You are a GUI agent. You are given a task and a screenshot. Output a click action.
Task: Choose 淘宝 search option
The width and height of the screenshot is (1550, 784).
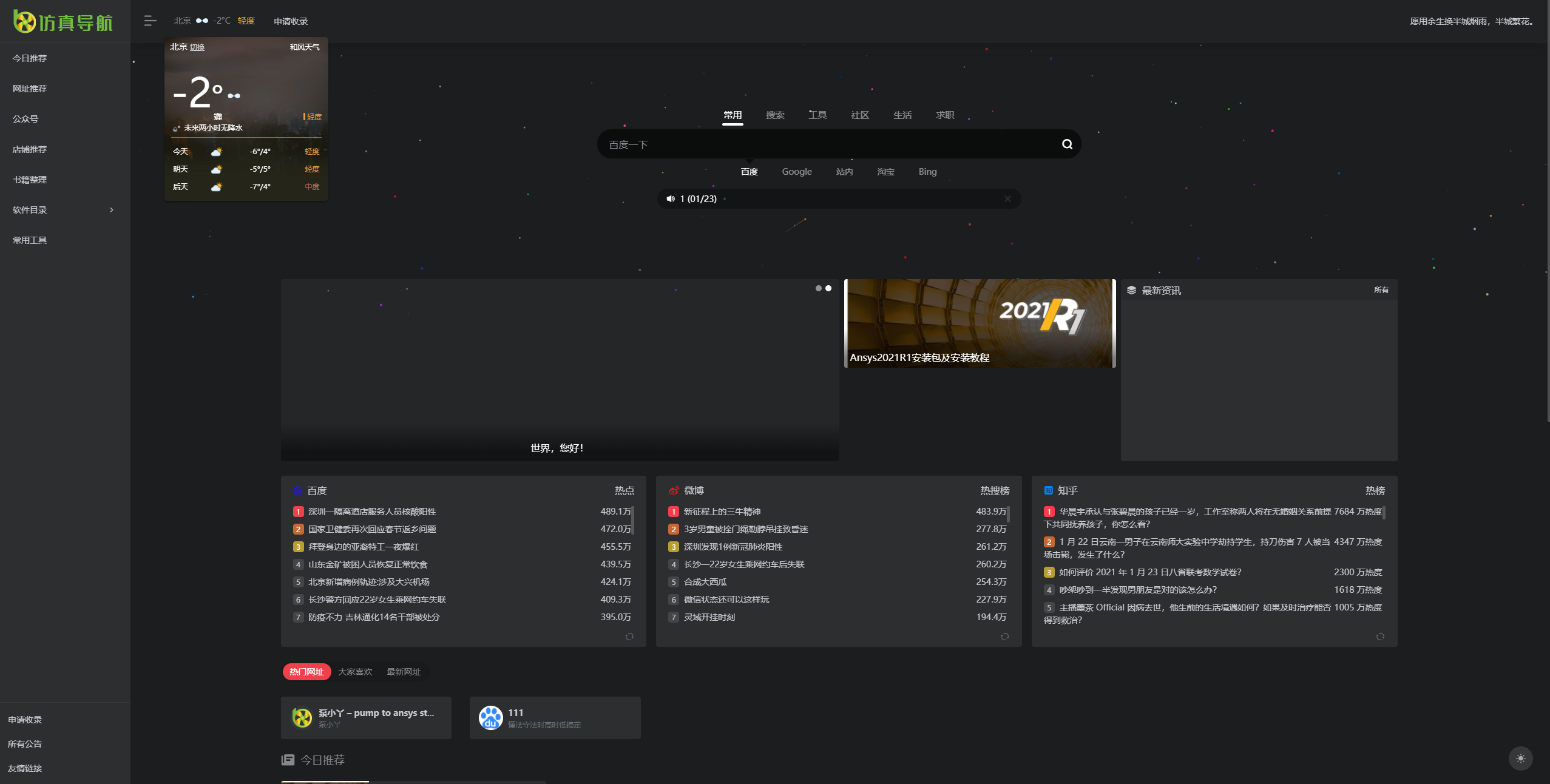click(886, 172)
